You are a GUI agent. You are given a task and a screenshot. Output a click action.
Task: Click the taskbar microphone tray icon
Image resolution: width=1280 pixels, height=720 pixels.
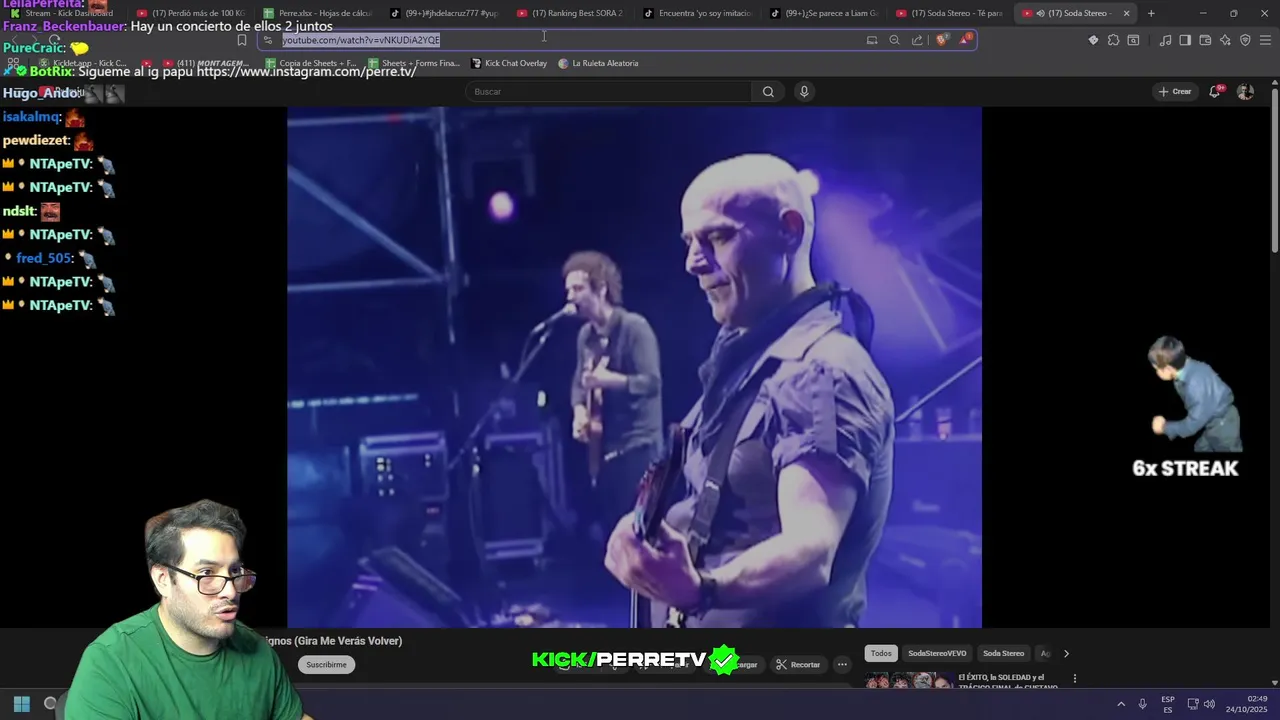pos(1143,704)
